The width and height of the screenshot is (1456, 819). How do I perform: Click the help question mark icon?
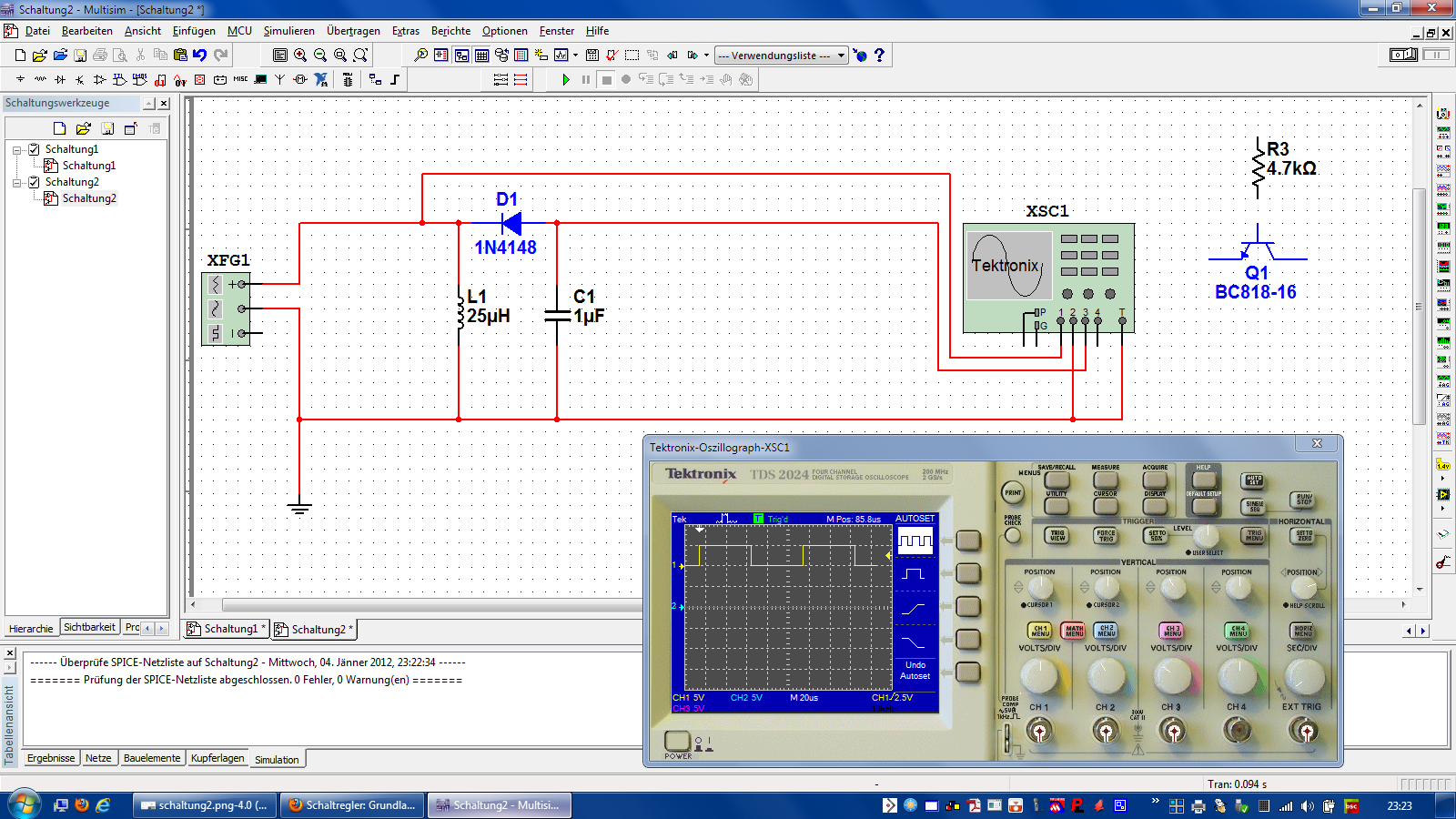click(879, 56)
